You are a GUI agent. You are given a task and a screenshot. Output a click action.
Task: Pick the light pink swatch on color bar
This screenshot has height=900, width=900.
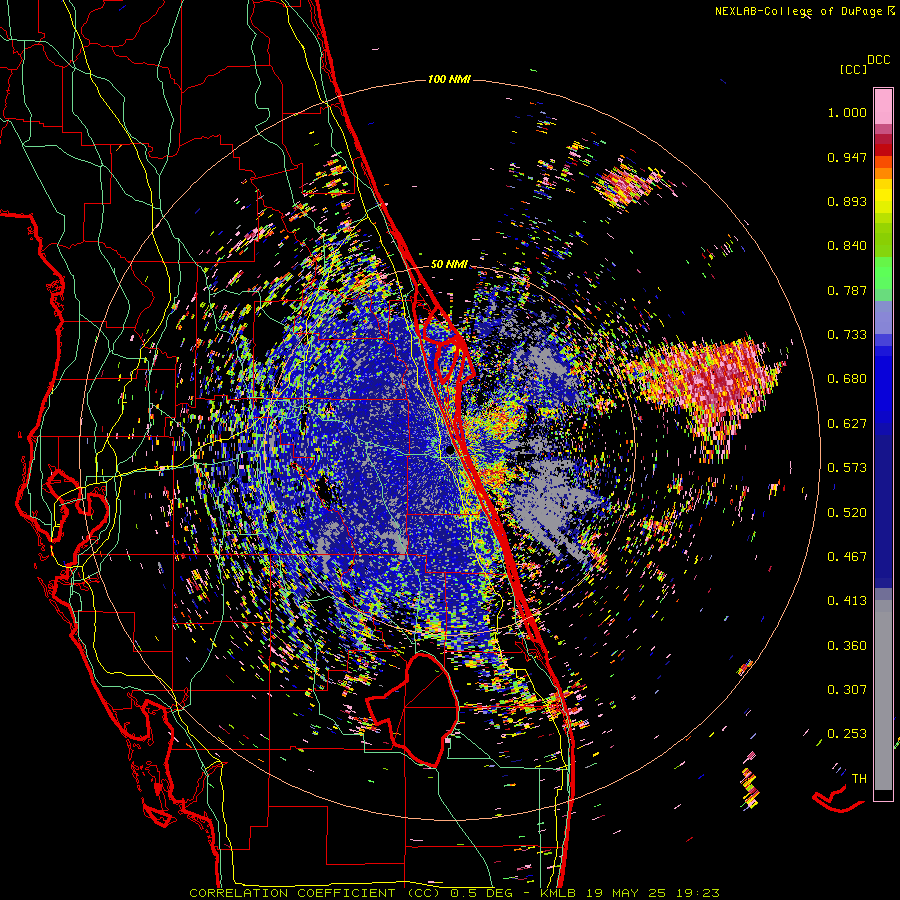pos(883,106)
